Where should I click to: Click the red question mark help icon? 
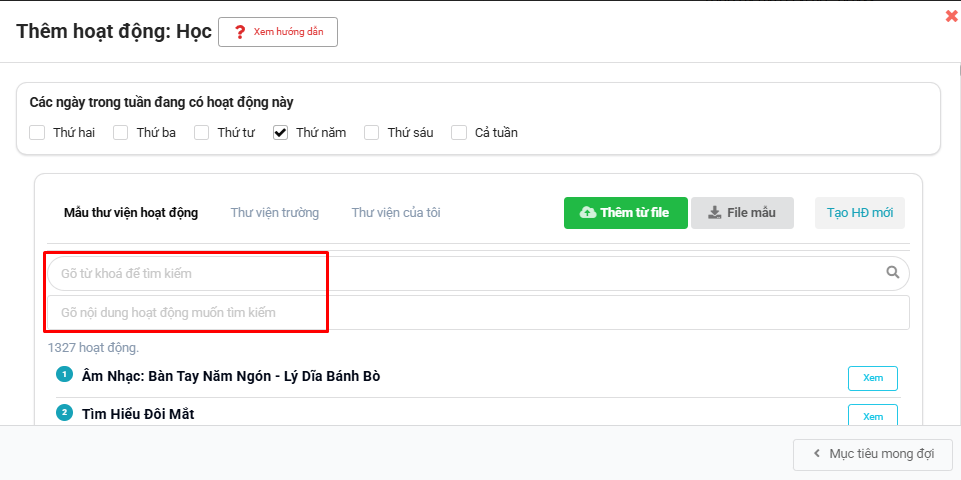pyautogui.click(x=239, y=32)
